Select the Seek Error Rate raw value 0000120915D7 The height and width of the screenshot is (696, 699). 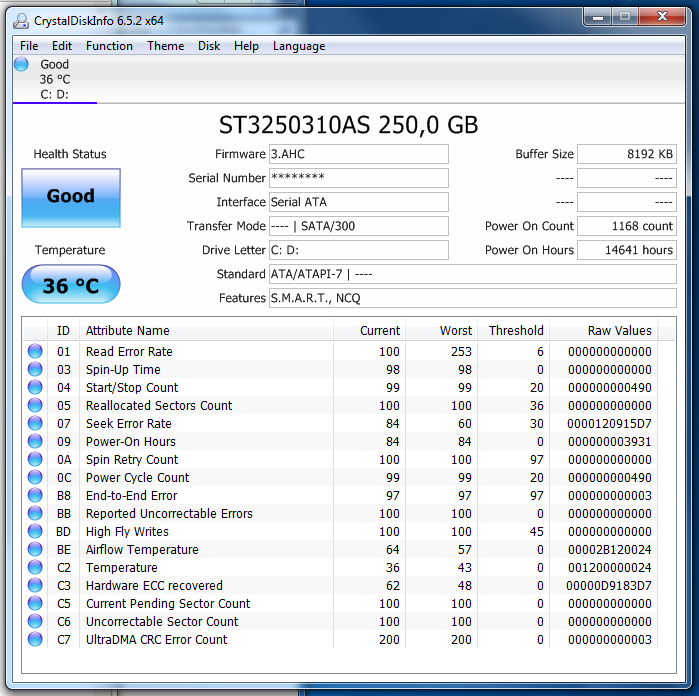609,423
